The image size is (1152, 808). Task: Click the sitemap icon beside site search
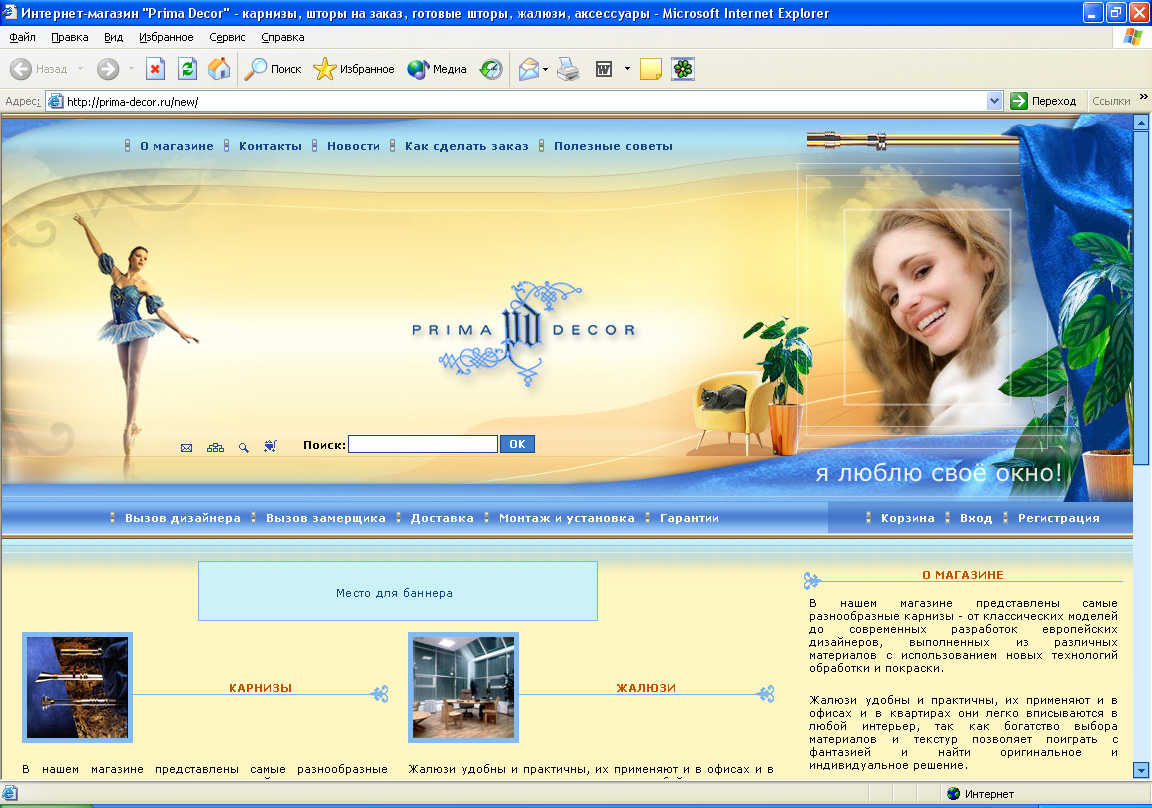pyautogui.click(x=215, y=447)
